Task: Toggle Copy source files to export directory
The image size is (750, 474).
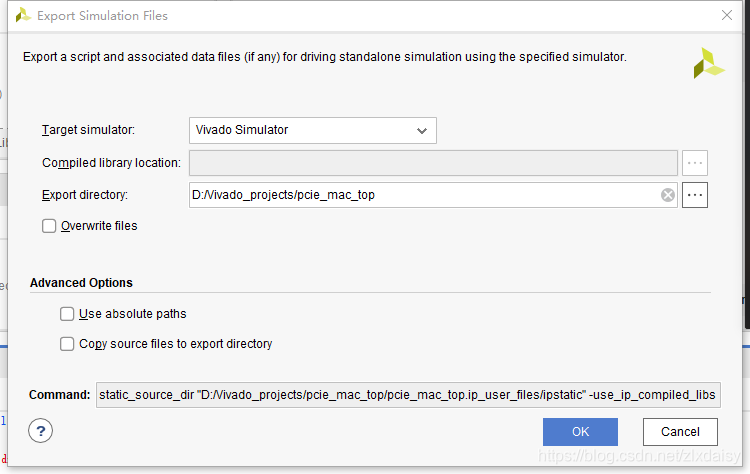Action: pyautogui.click(x=67, y=344)
